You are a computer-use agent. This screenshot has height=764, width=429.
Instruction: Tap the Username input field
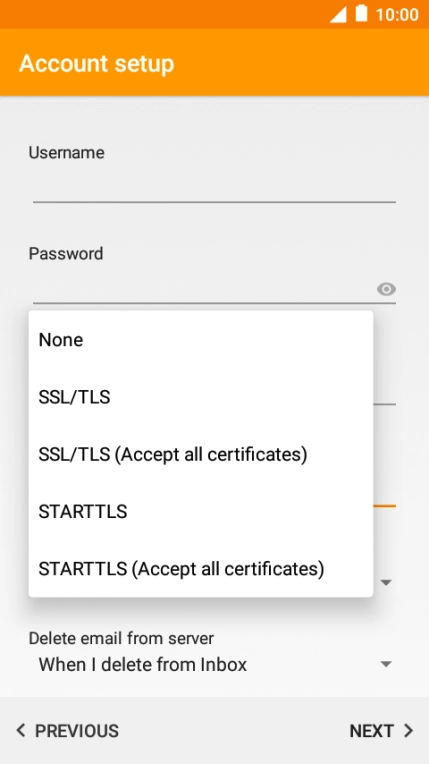[214, 186]
